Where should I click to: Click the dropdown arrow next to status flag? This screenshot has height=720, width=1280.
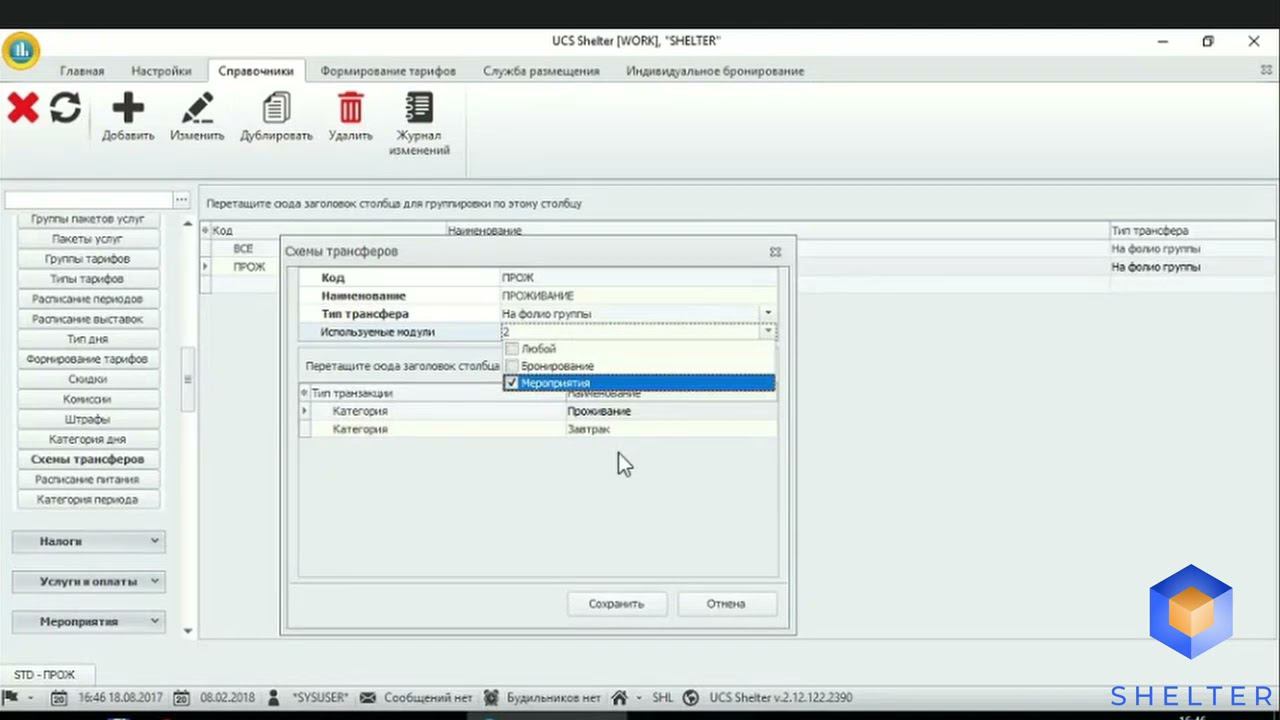coord(31,698)
